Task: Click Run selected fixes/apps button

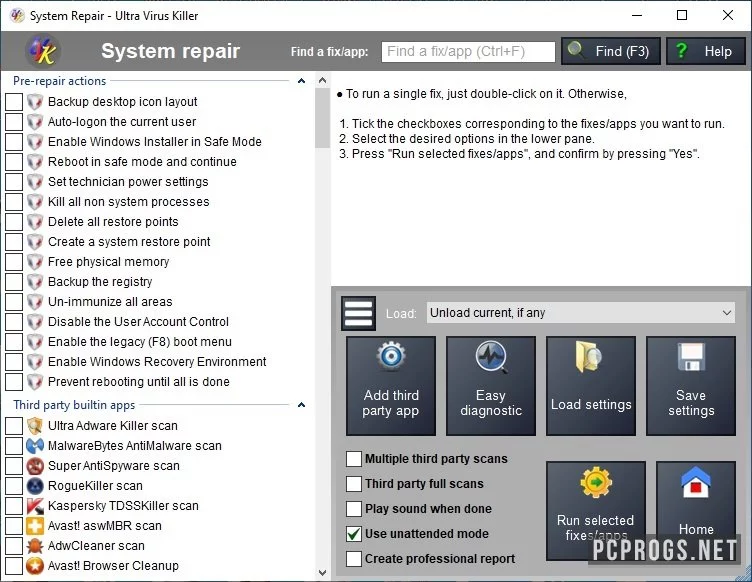Action: [596, 511]
